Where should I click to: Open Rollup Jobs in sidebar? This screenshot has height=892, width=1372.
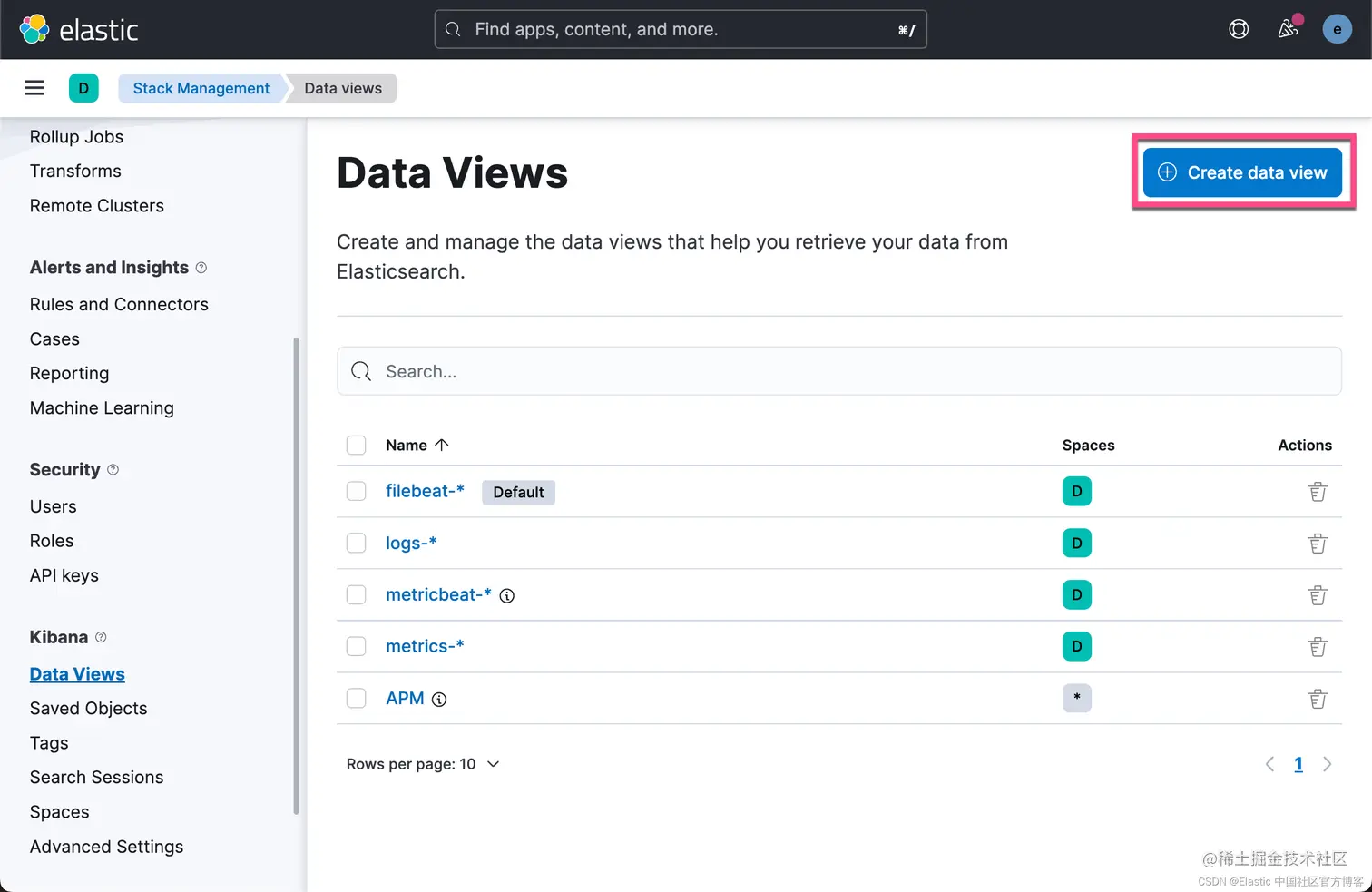pos(76,137)
